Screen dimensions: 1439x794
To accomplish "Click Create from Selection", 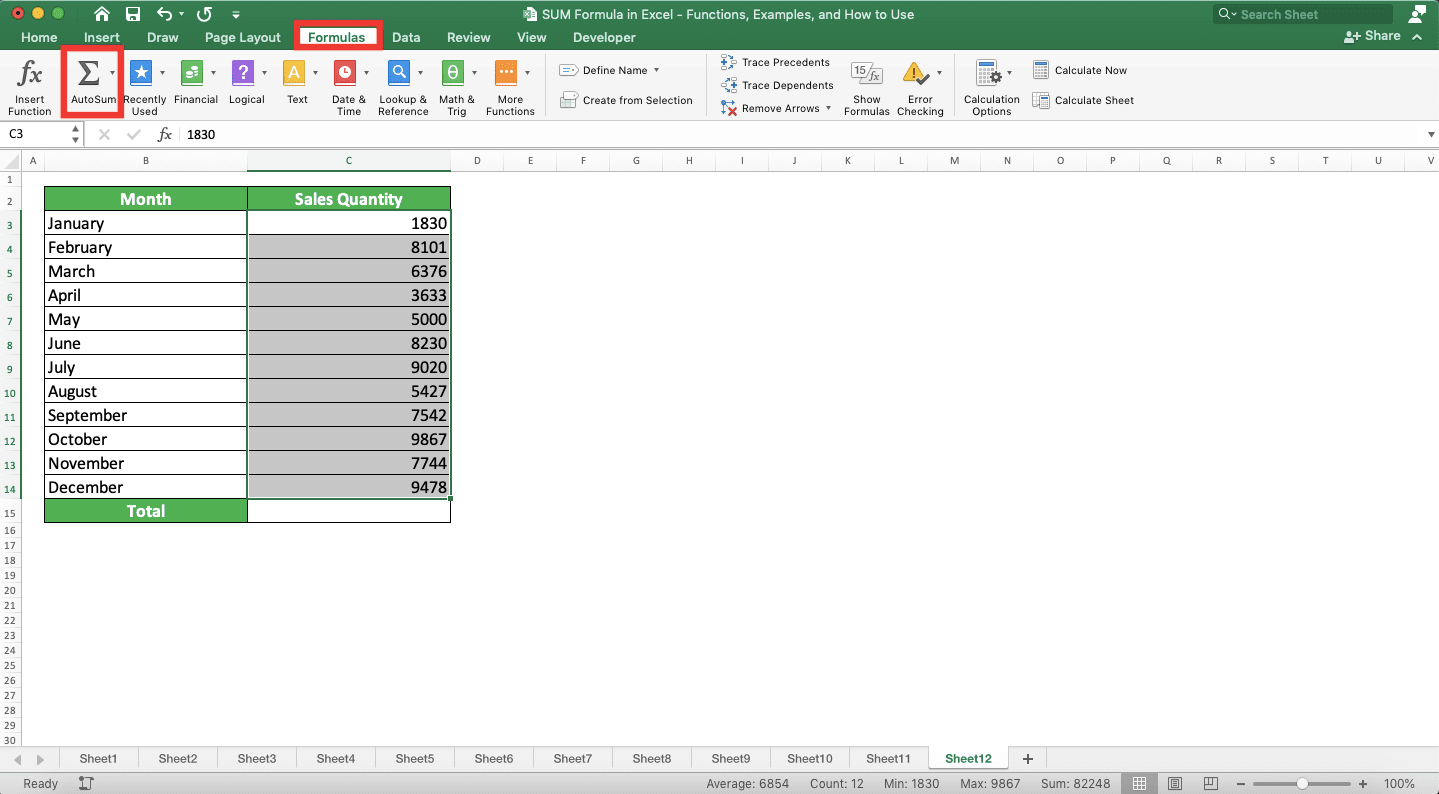I will [626, 100].
